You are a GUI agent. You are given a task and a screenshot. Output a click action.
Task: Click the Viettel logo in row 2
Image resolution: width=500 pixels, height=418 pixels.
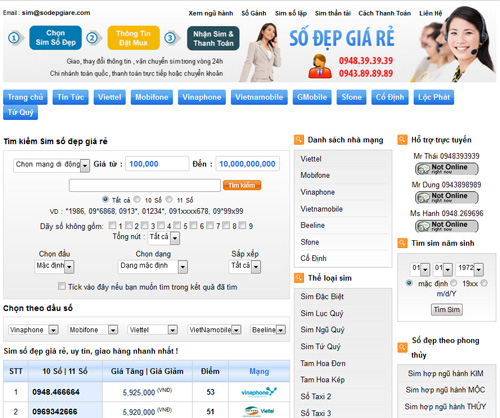[259, 411]
